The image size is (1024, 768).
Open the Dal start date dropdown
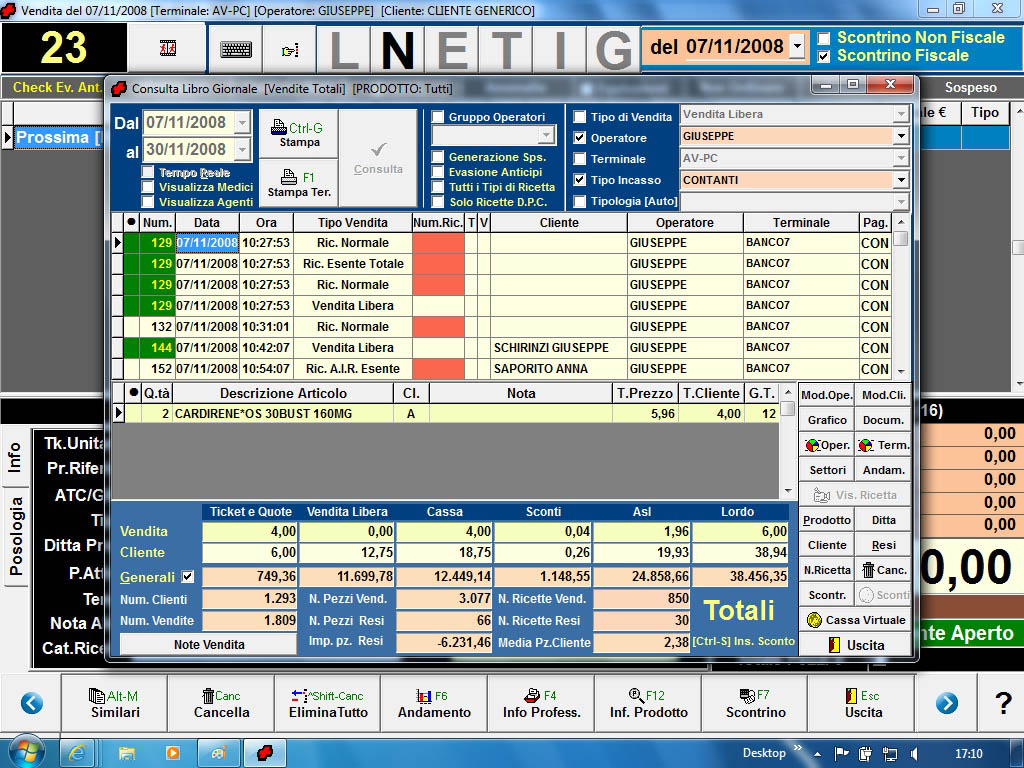(x=242, y=123)
